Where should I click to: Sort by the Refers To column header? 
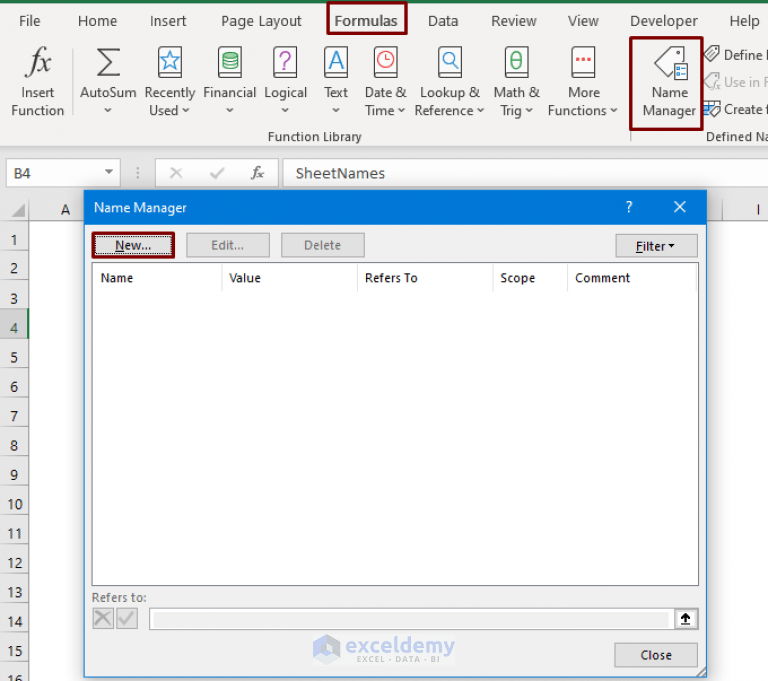425,278
